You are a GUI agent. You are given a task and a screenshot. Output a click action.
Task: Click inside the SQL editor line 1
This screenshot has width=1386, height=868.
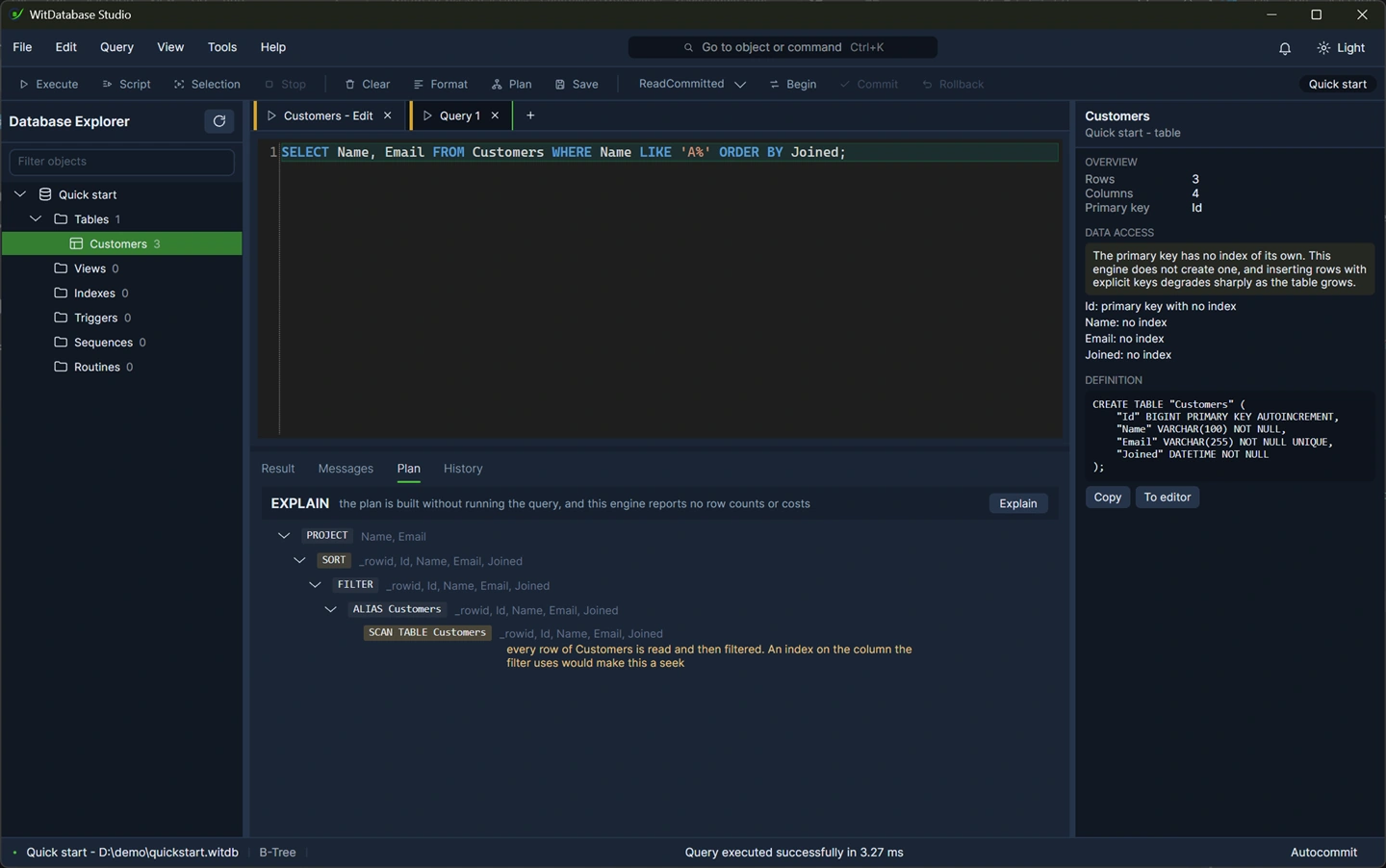click(669, 152)
